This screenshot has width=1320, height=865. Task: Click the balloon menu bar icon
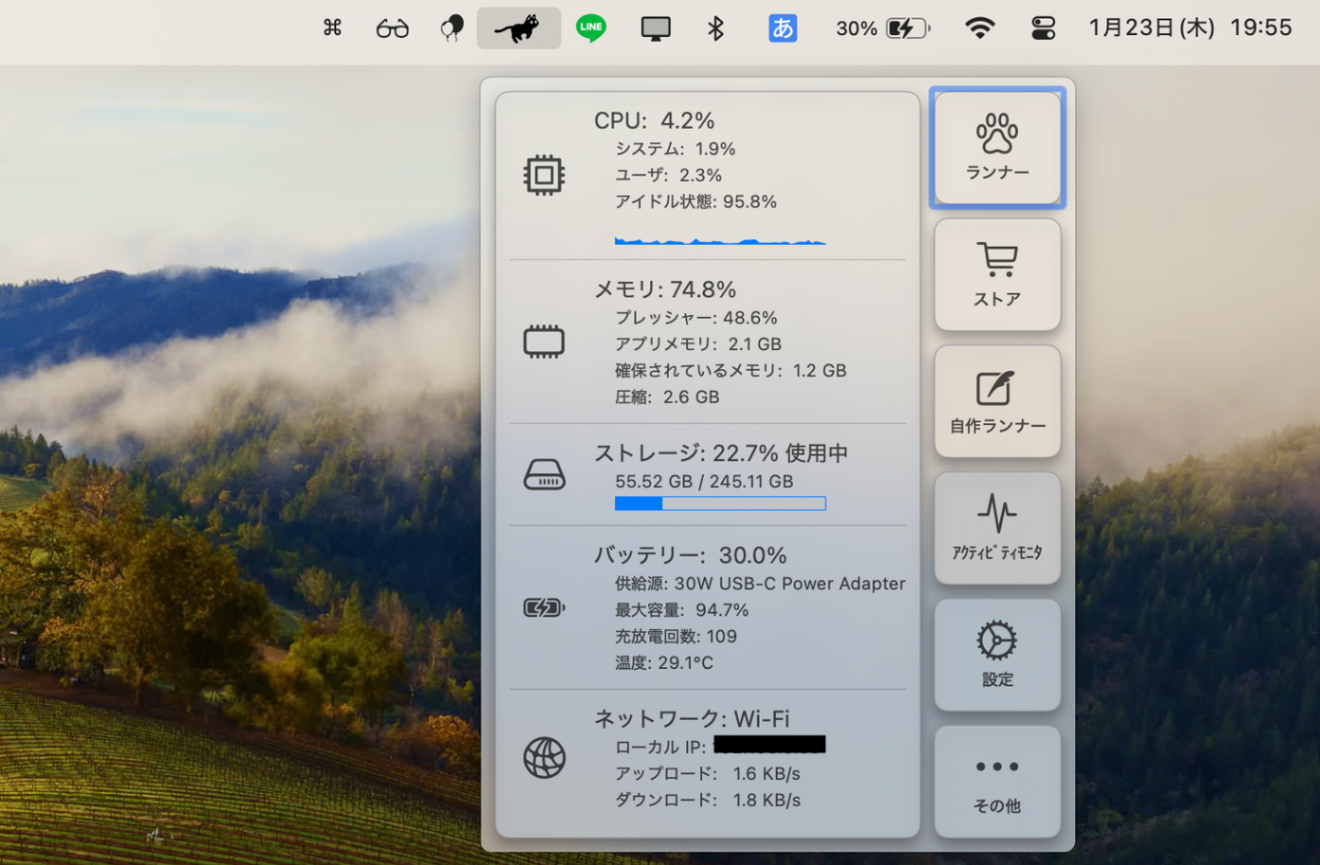point(452,28)
